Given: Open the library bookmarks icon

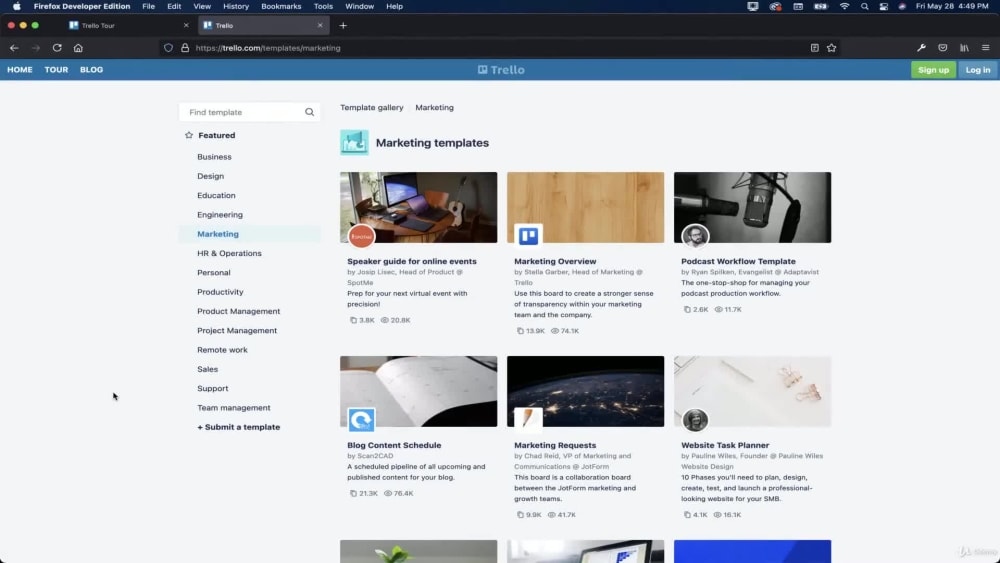Looking at the screenshot, I should (x=964, y=48).
